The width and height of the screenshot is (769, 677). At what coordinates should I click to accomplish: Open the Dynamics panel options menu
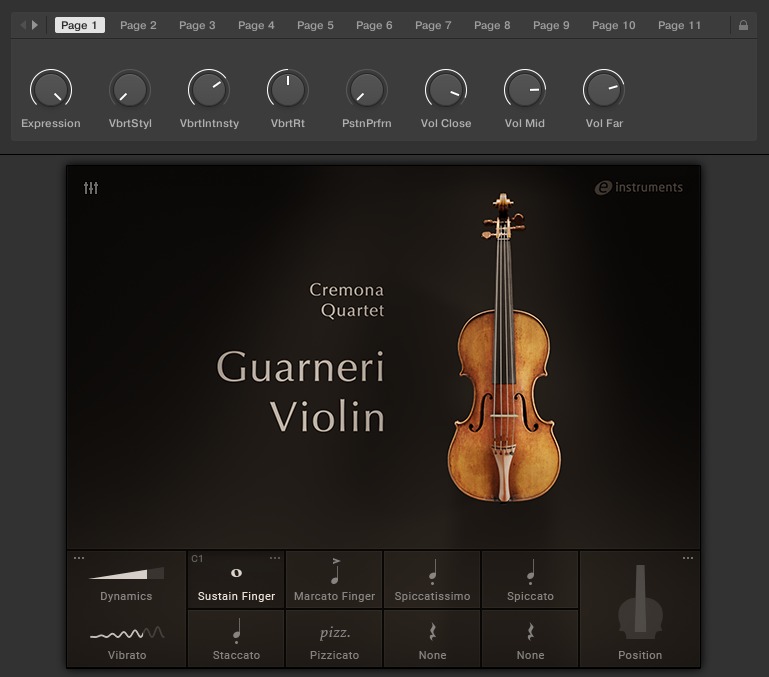tap(79, 558)
